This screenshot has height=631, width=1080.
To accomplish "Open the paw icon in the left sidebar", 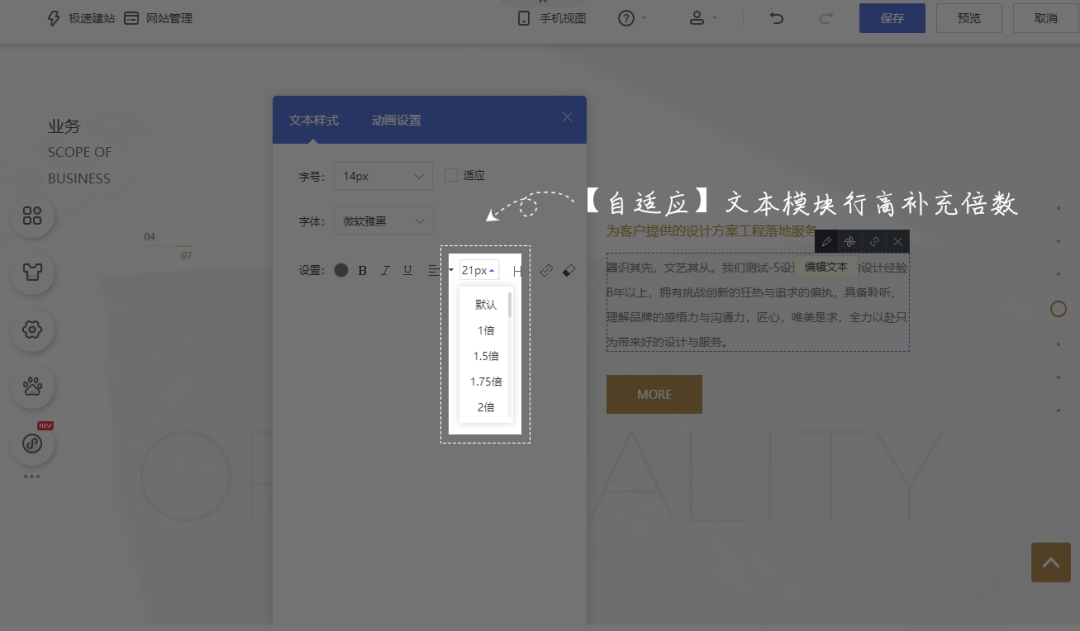I will pos(31,387).
